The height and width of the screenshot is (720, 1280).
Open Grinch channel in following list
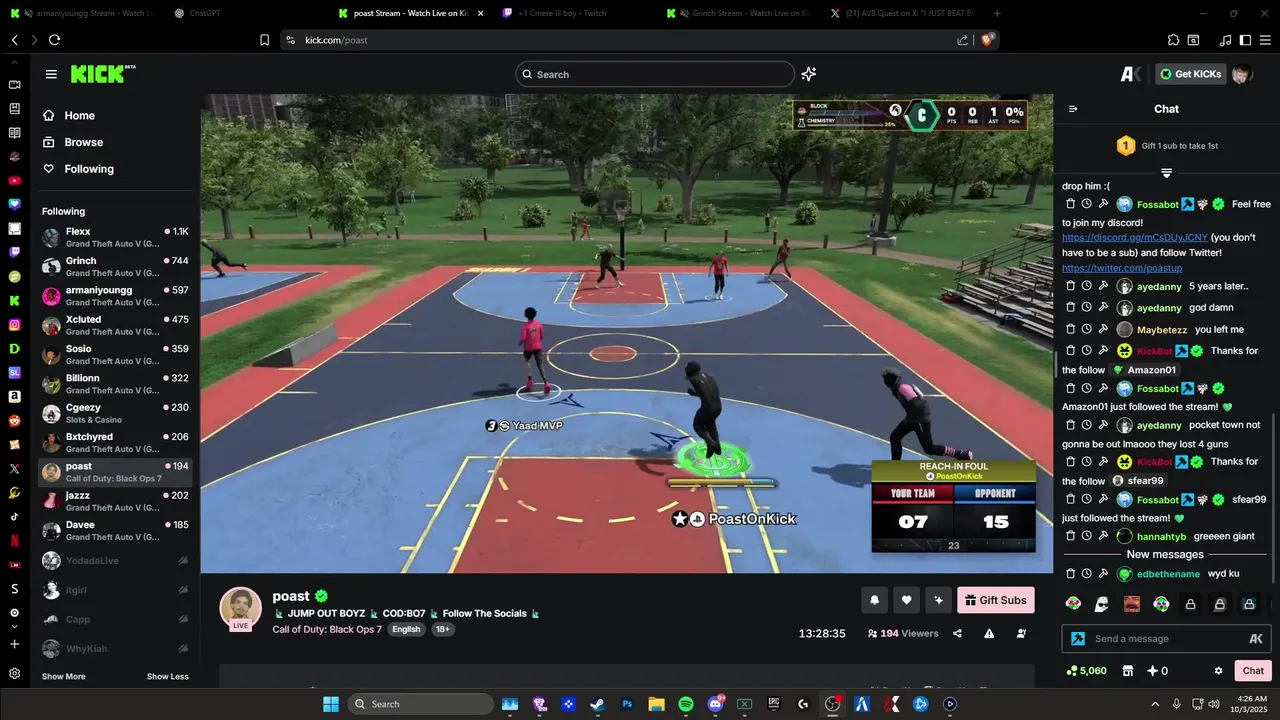click(115, 266)
